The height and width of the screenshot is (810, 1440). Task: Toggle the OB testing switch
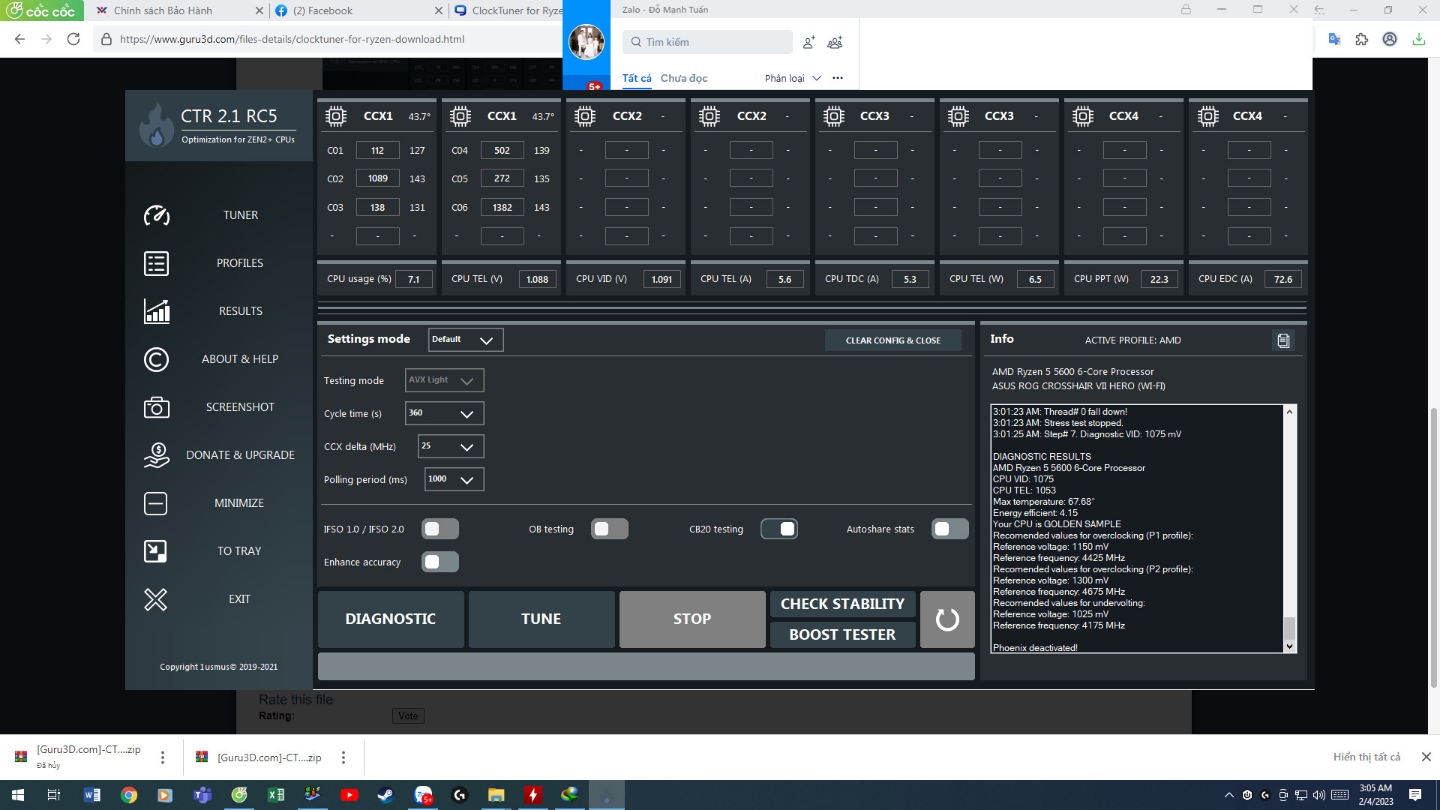click(610, 529)
